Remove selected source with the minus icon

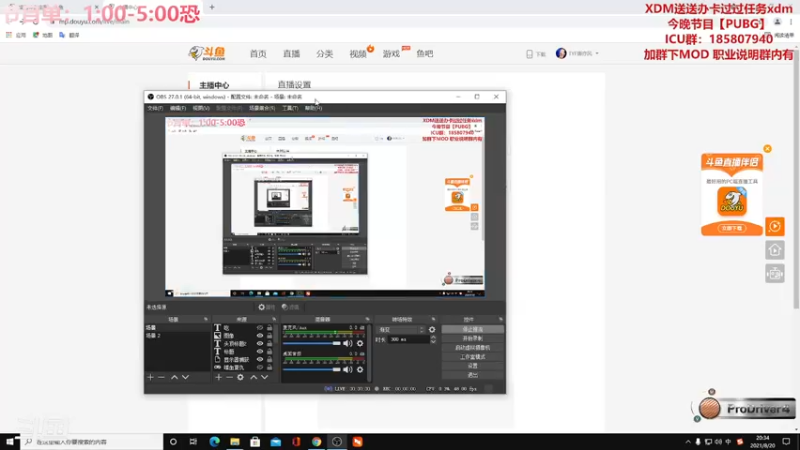229,377
